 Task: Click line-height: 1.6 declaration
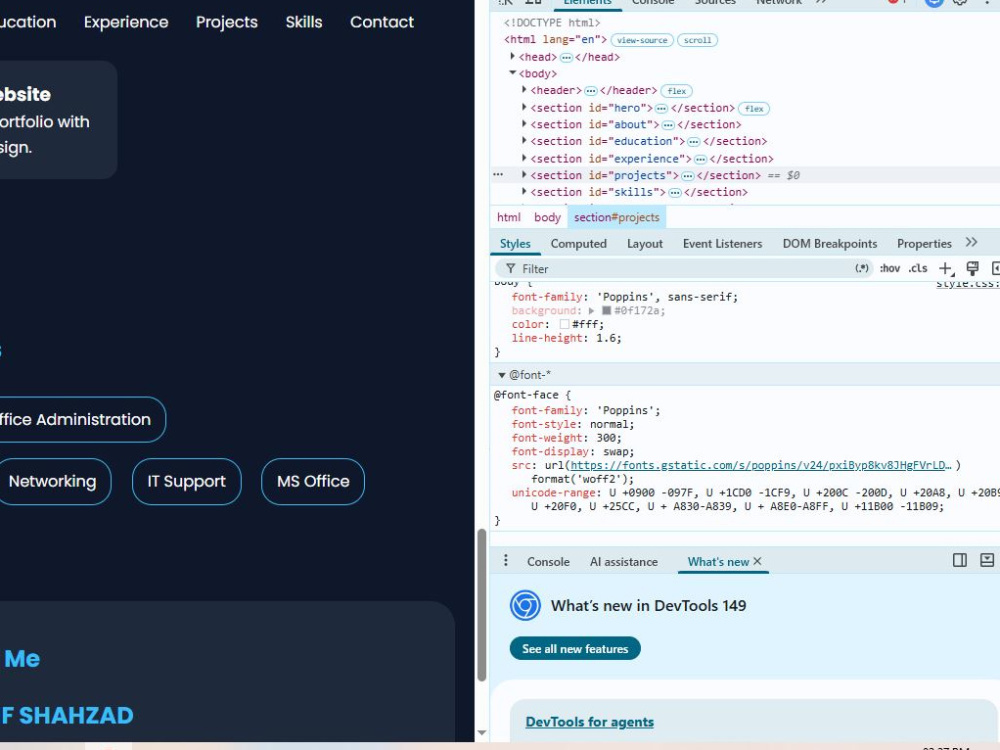pyautogui.click(x=566, y=339)
